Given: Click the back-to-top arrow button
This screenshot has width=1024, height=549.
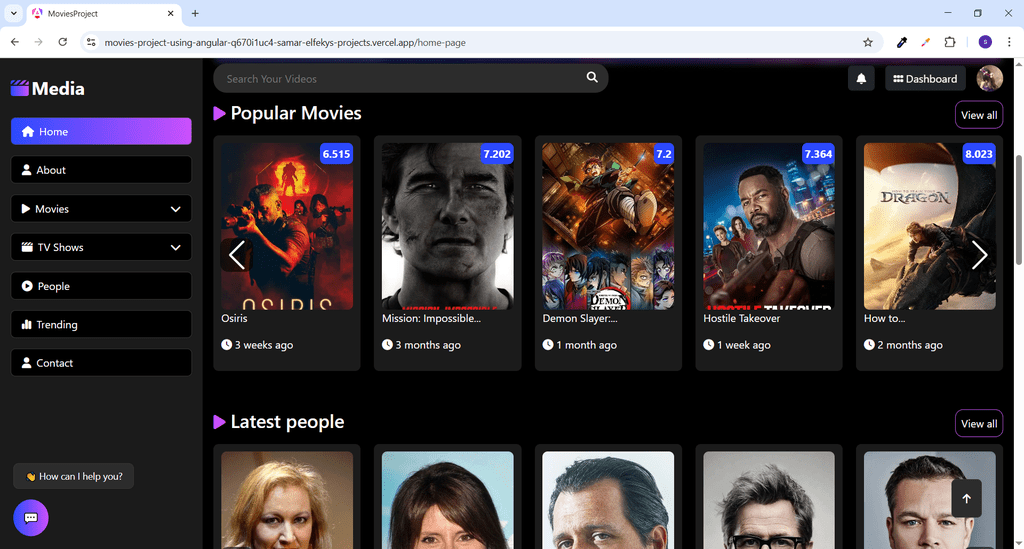Looking at the screenshot, I should pos(966,498).
